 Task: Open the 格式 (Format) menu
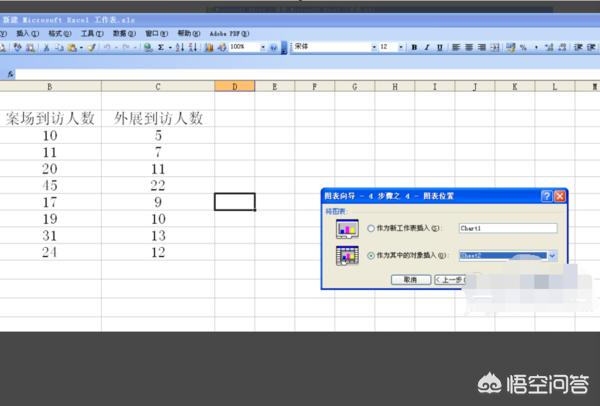pyautogui.click(x=57, y=33)
